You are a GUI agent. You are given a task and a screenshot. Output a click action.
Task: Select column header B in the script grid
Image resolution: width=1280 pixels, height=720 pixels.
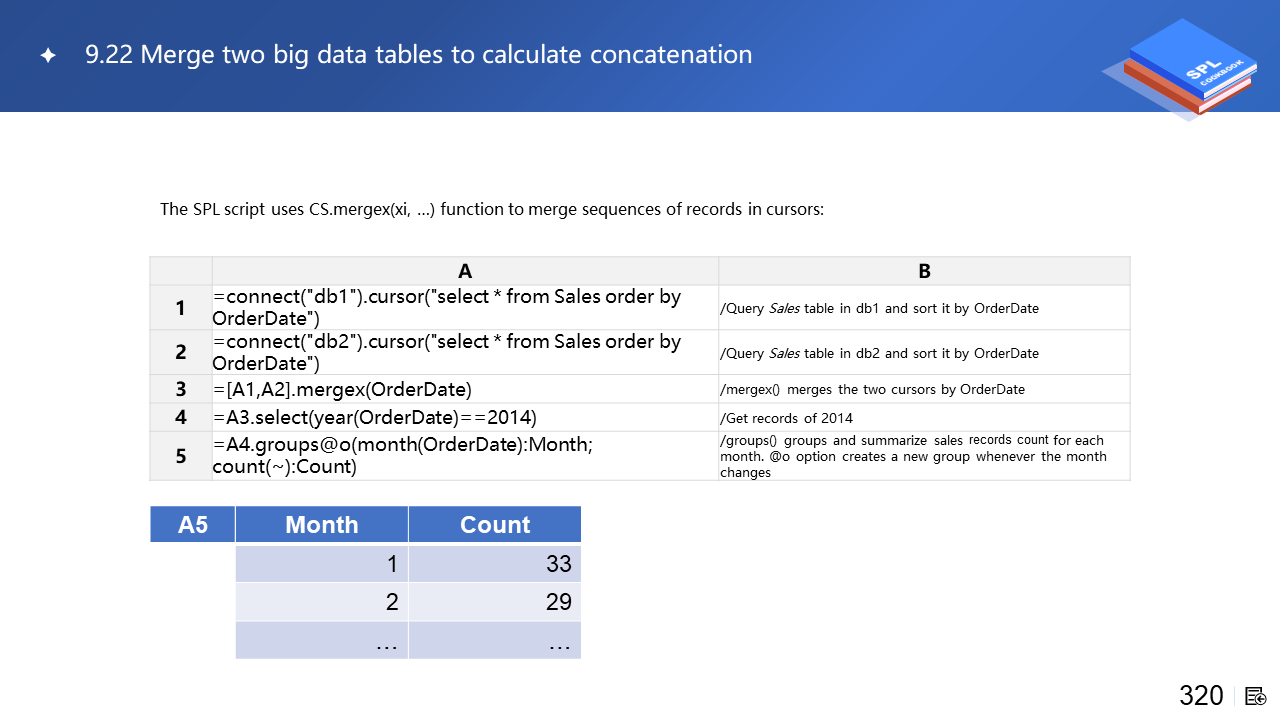coord(924,271)
